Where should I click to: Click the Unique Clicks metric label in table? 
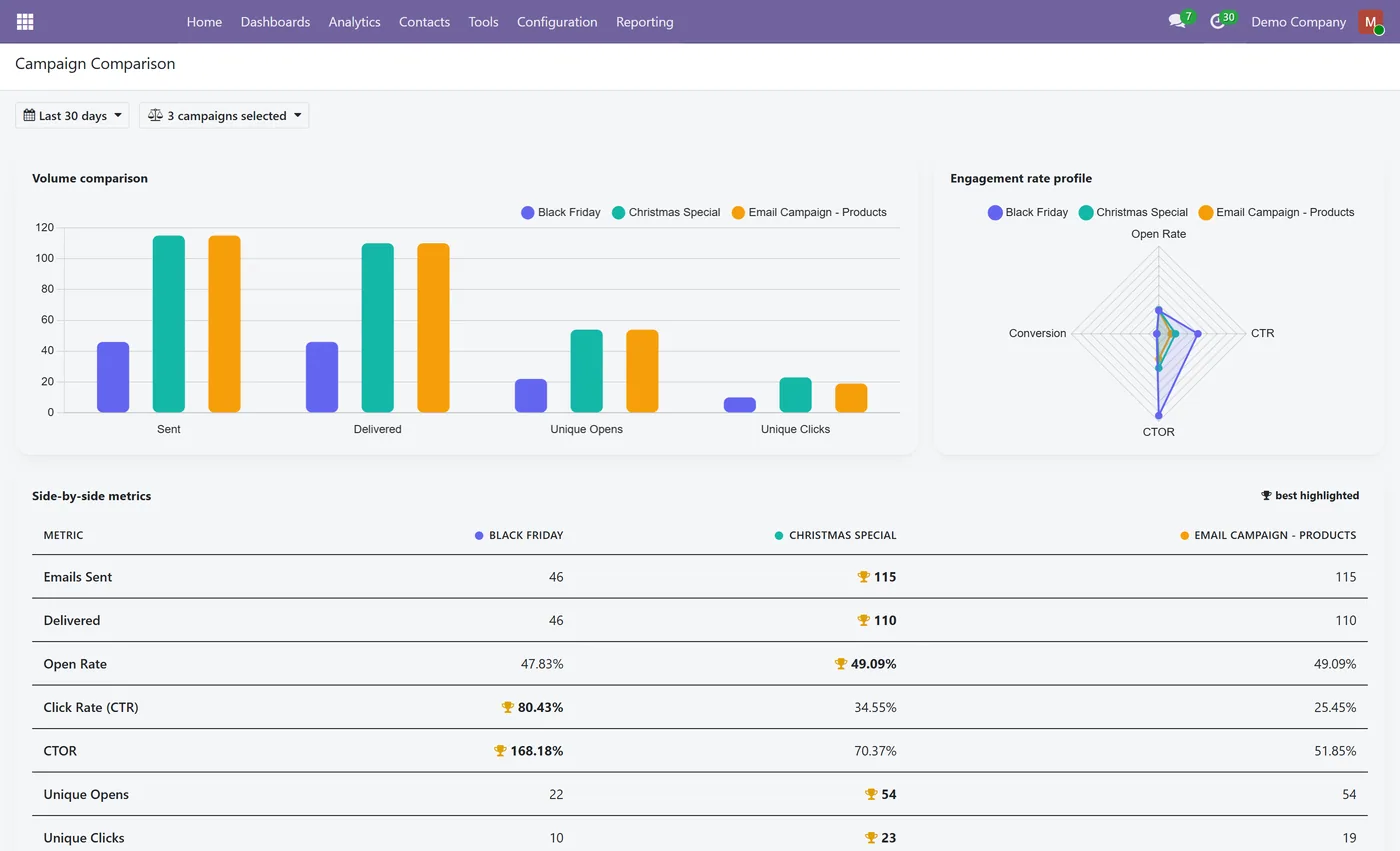[84, 838]
